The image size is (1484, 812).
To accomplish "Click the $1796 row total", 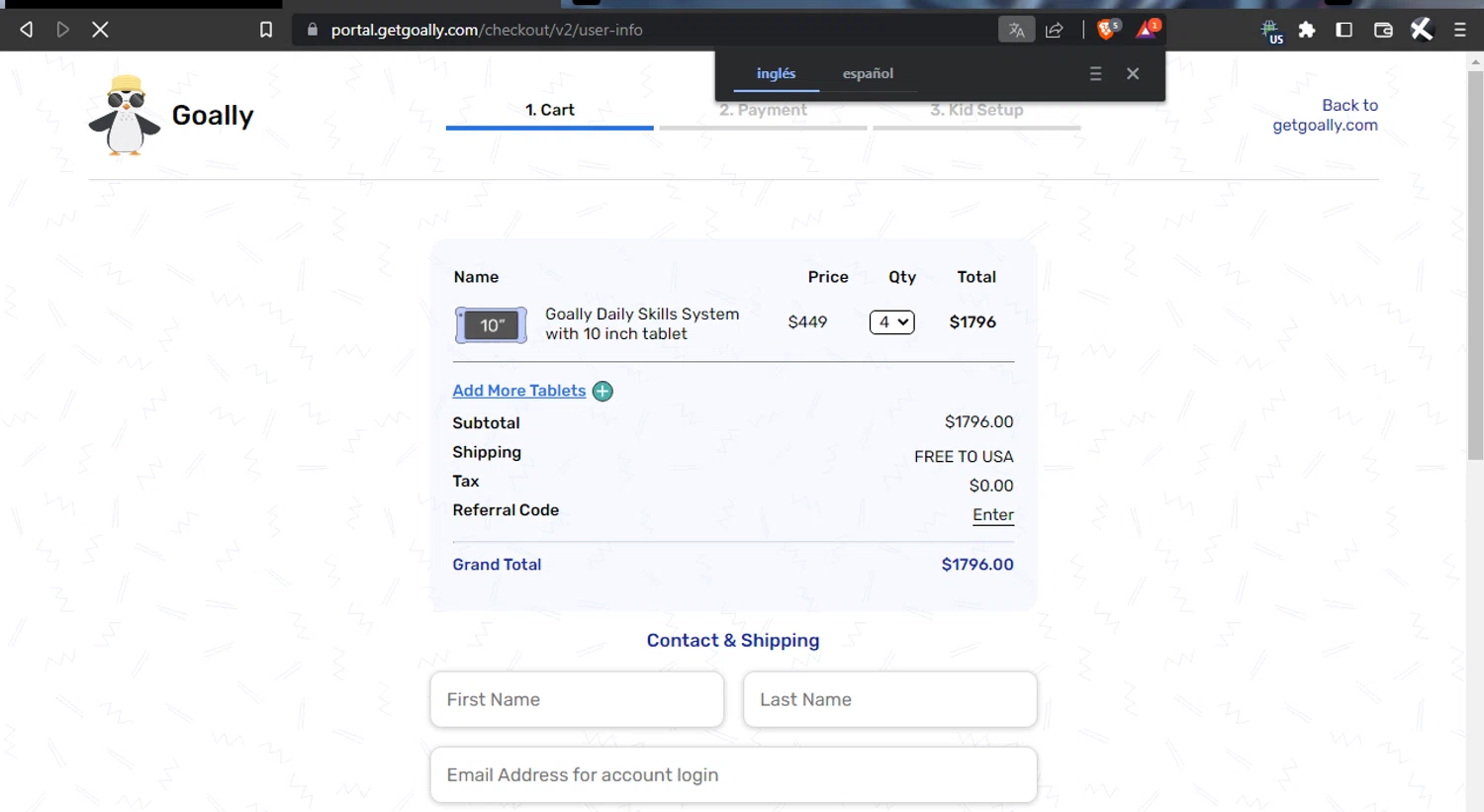I will (973, 322).
